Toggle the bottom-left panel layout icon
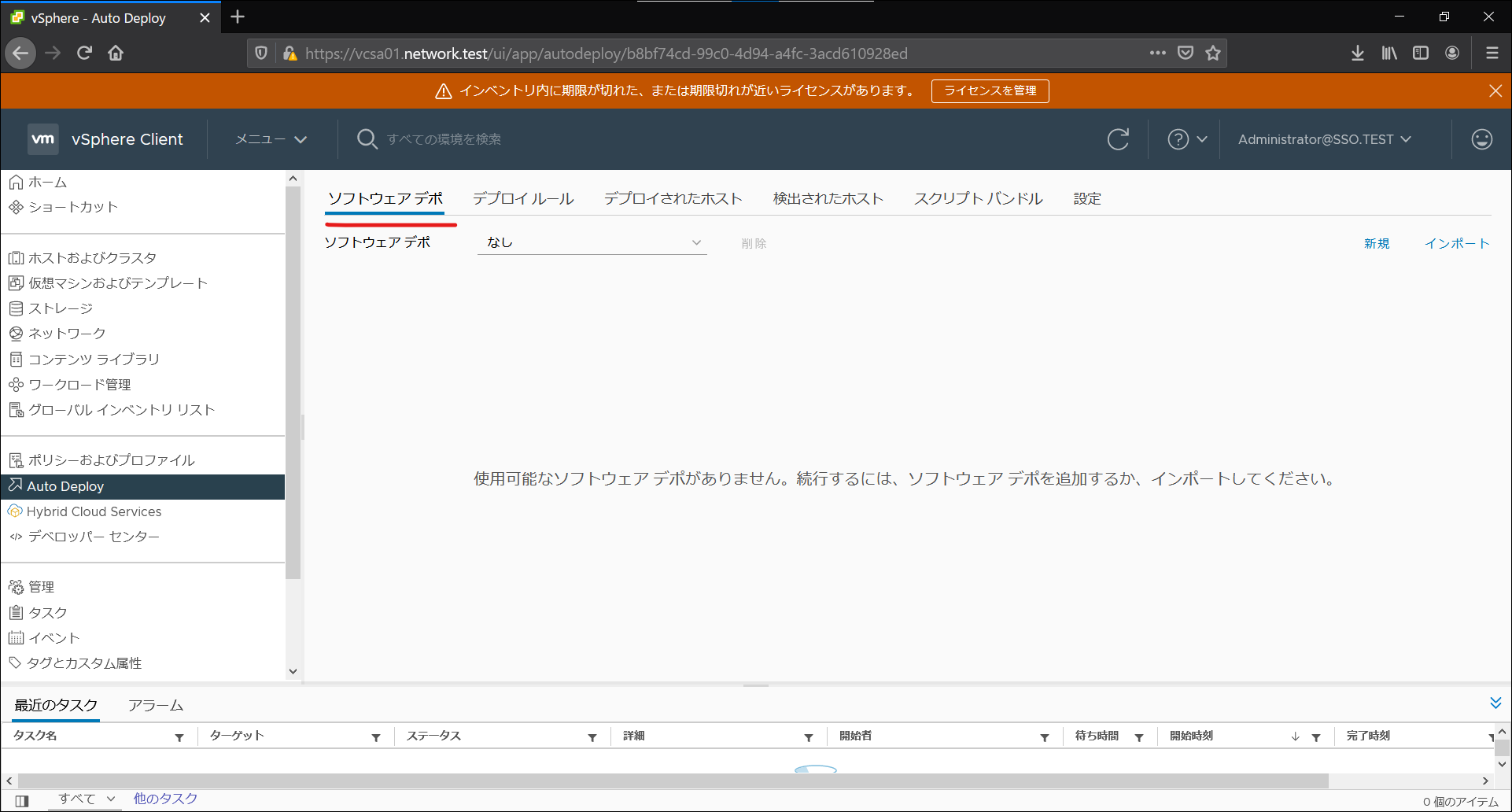1512x812 pixels. point(22,801)
